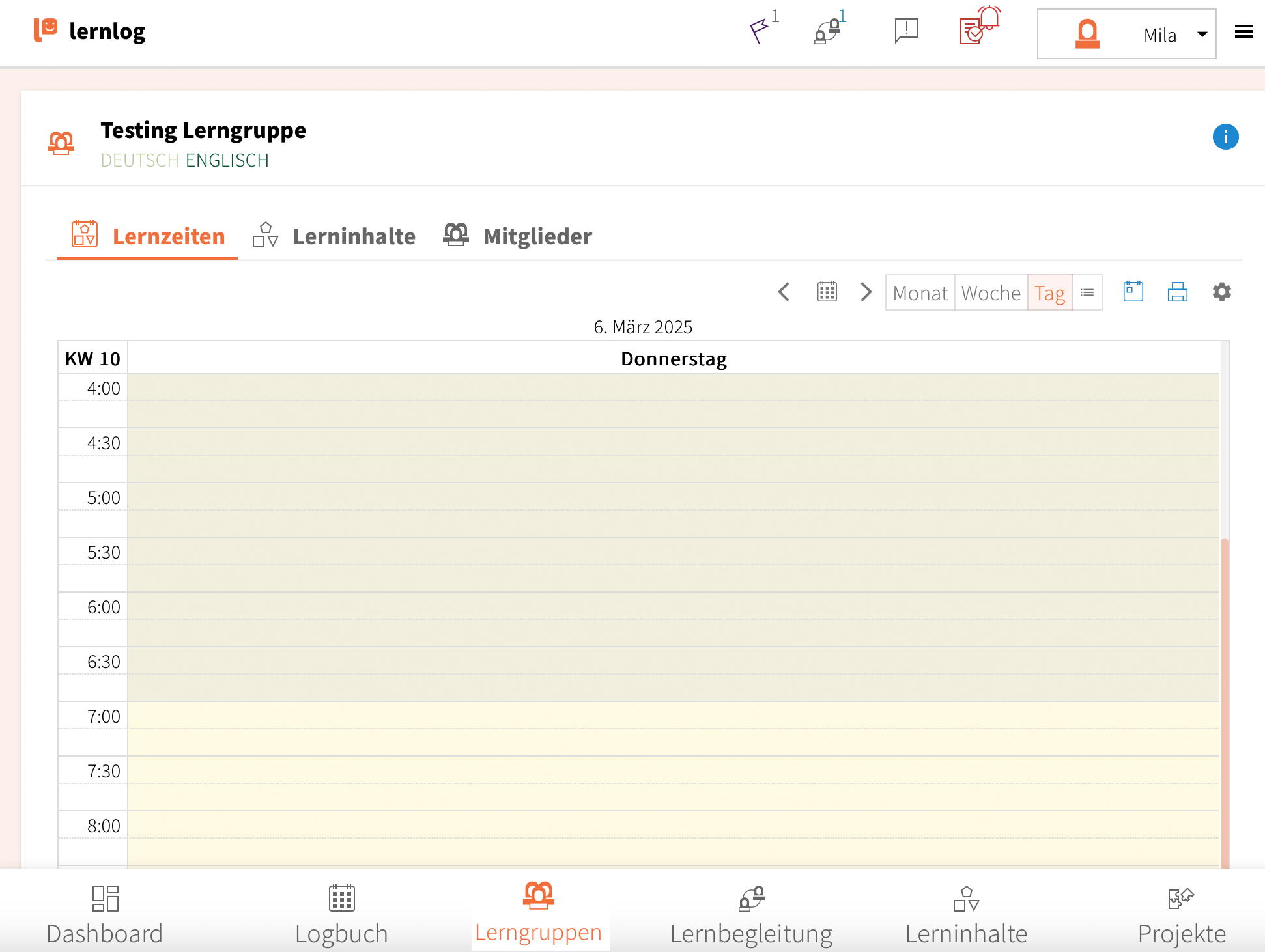Open Logbuch in bottom navigation
1265x952 pixels.
point(341,916)
